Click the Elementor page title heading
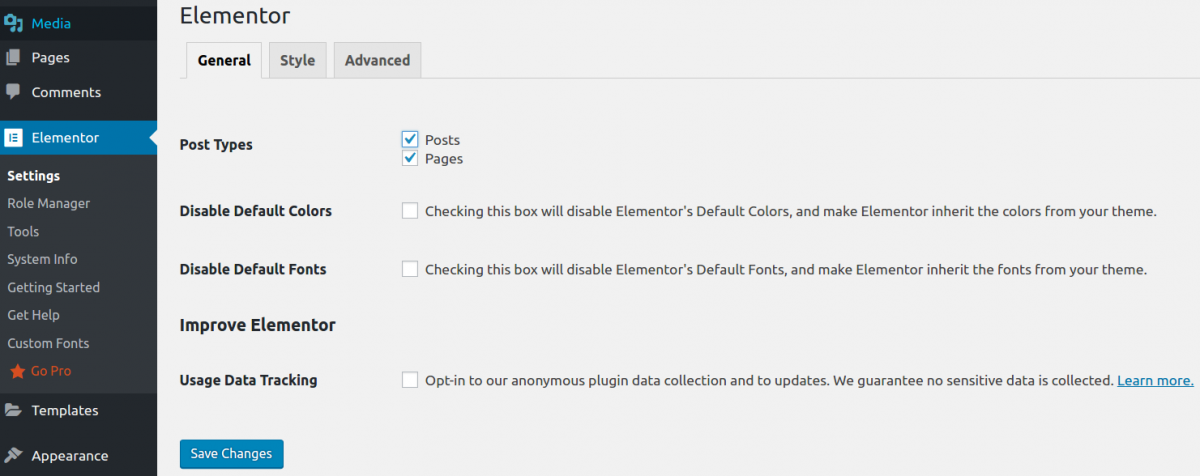The width and height of the screenshot is (1200, 476). (x=235, y=15)
